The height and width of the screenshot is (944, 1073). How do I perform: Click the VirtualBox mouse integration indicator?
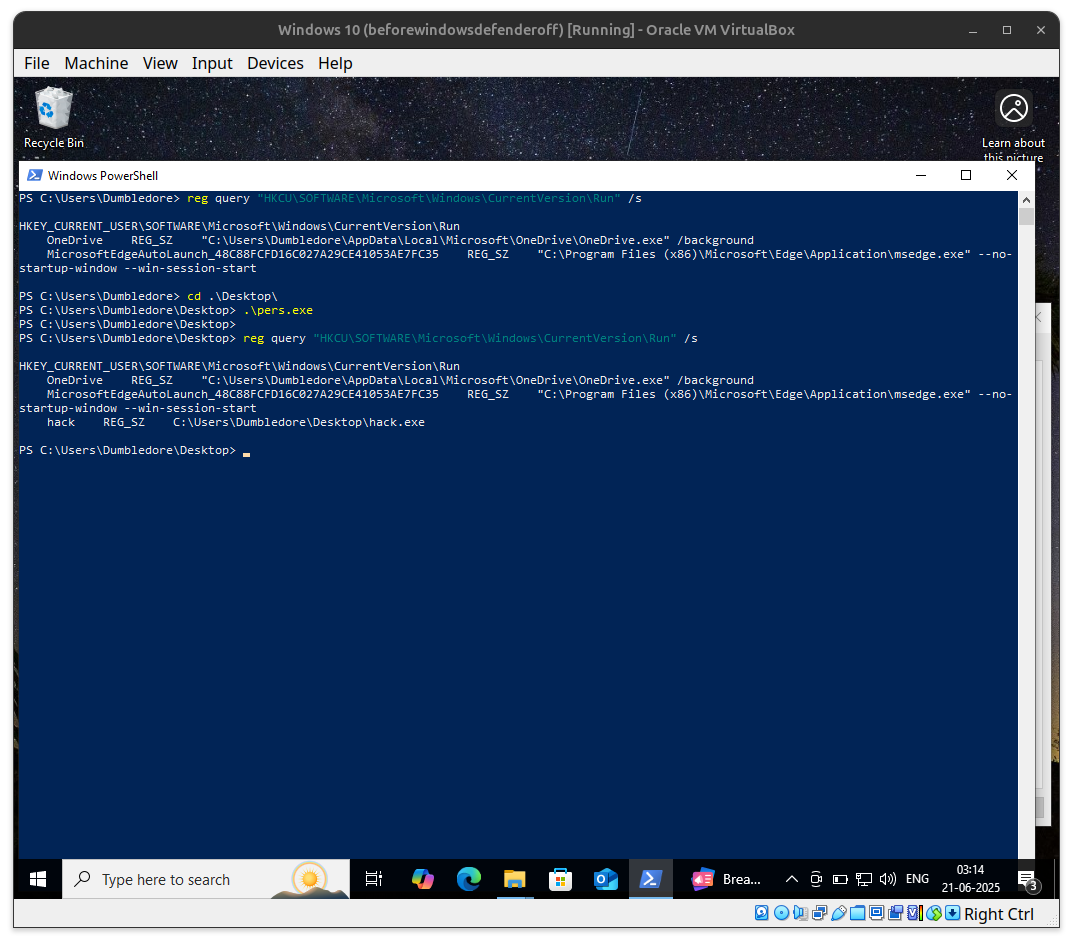click(934, 913)
